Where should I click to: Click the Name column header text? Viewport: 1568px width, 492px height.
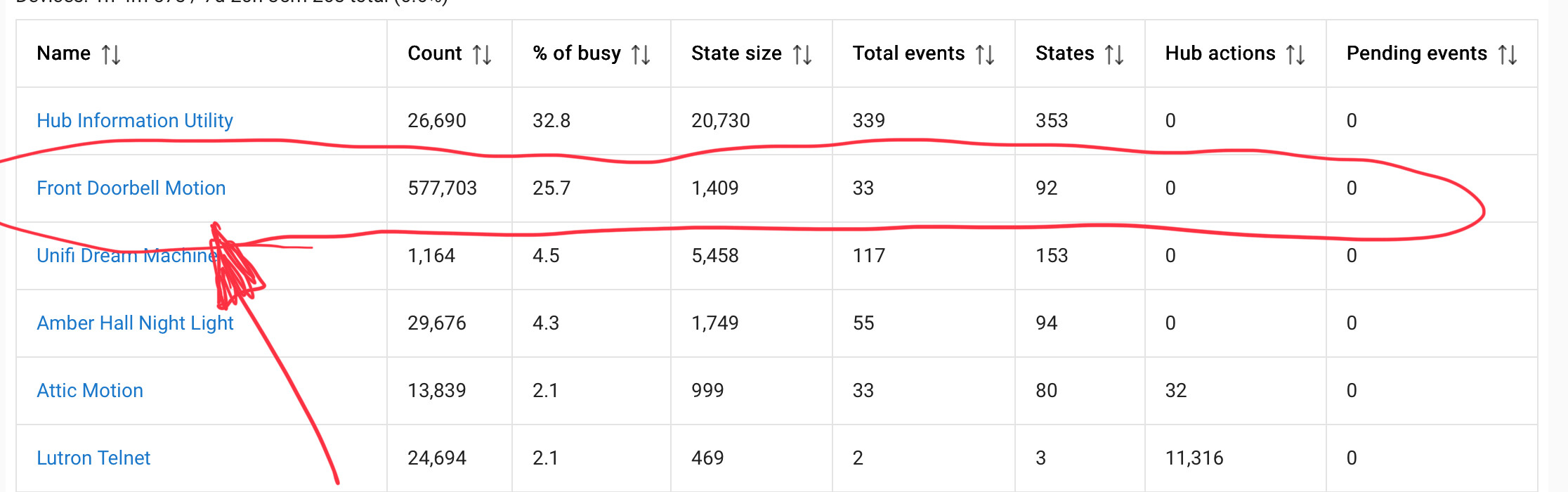[64, 53]
